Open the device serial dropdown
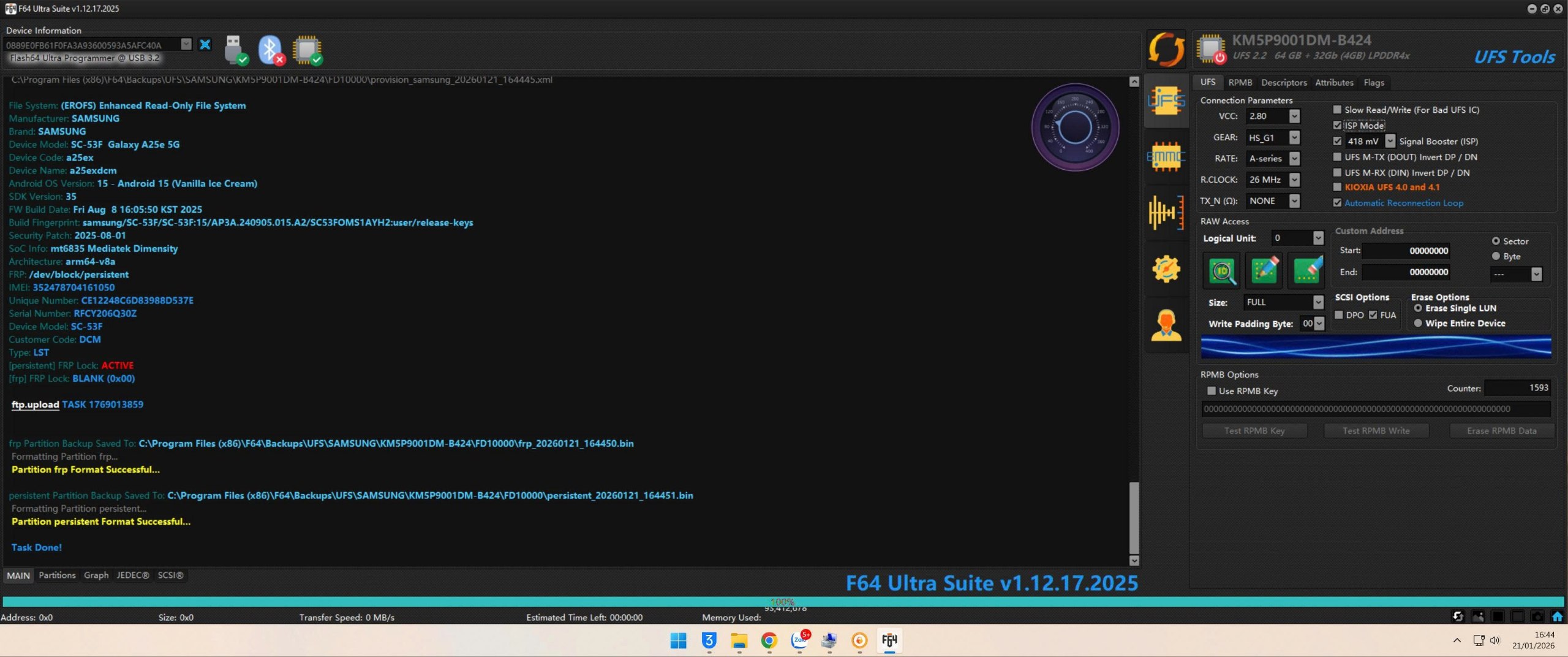The width and height of the screenshot is (1568, 657). tap(186, 44)
